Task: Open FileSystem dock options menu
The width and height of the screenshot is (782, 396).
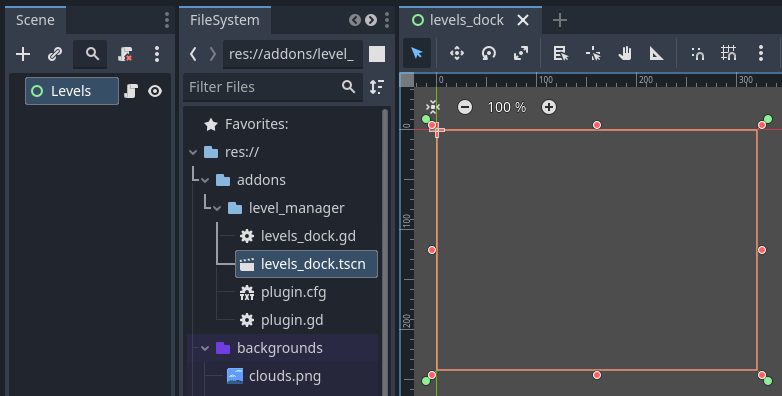Action: 387,20
